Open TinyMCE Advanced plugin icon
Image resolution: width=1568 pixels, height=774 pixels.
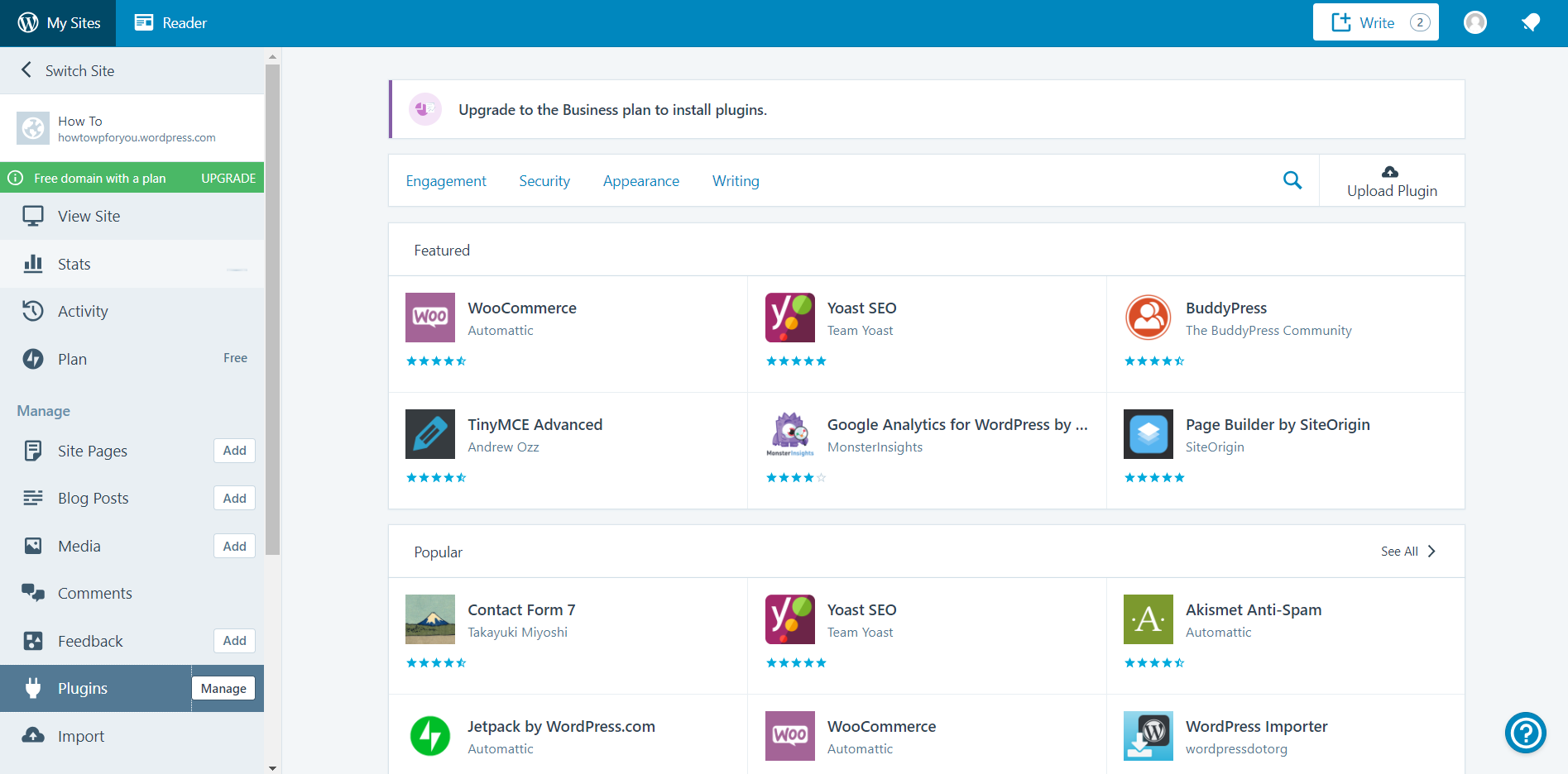[430, 434]
